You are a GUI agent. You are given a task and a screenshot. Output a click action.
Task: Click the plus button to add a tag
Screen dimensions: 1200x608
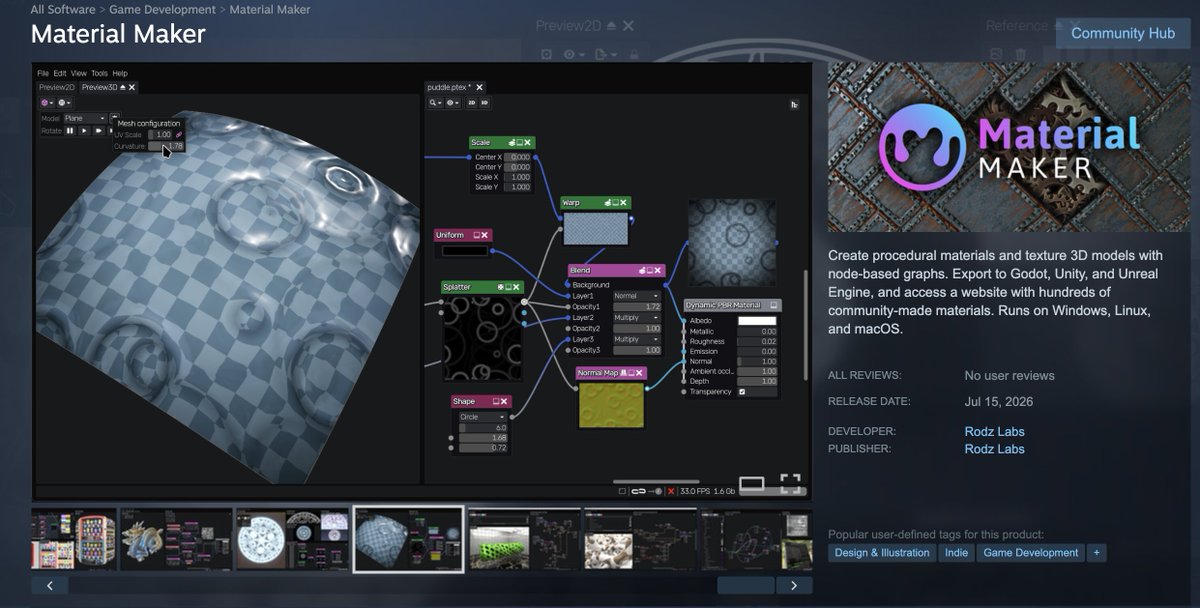click(1097, 553)
